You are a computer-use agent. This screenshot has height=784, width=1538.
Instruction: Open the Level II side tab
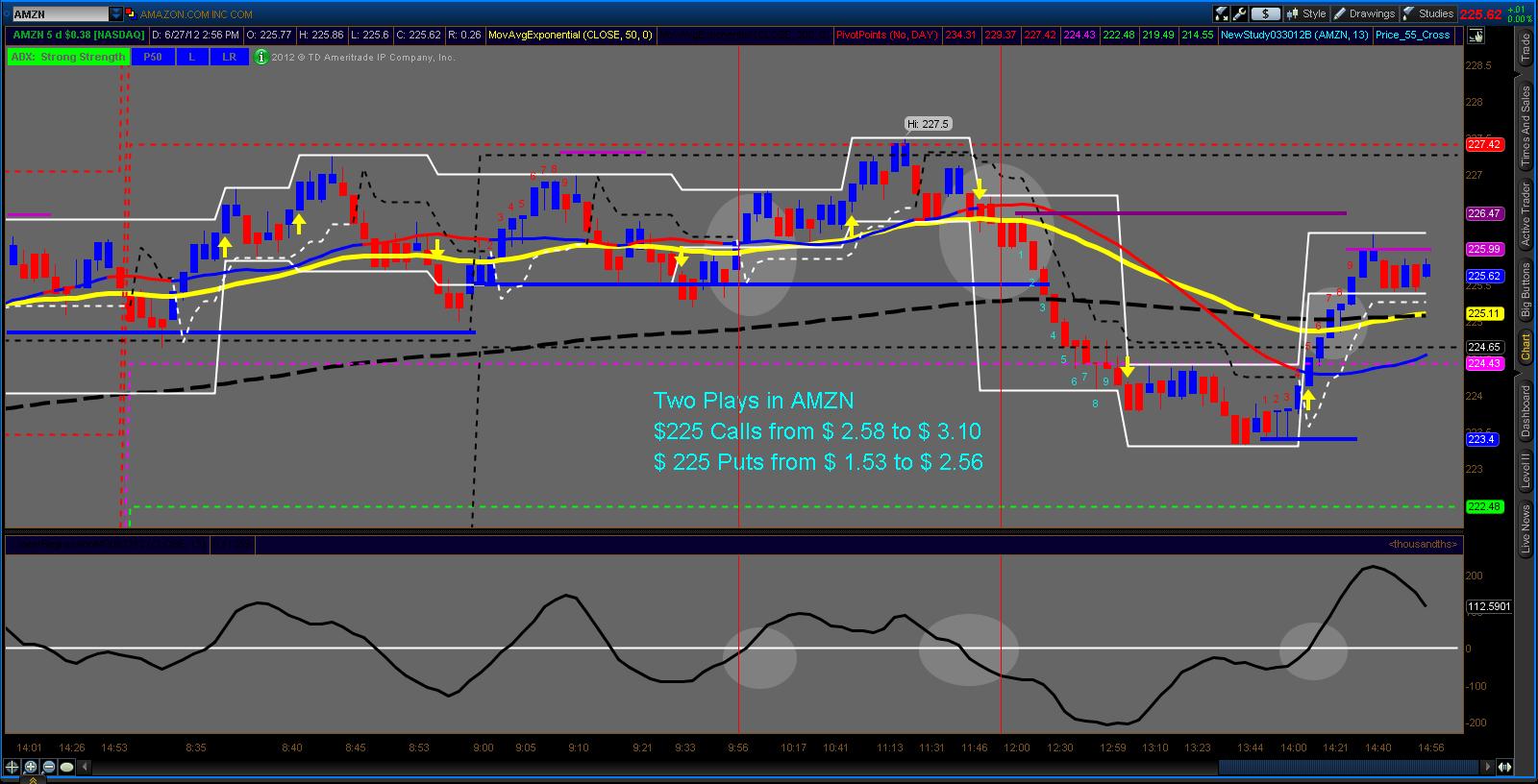coord(1526,473)
